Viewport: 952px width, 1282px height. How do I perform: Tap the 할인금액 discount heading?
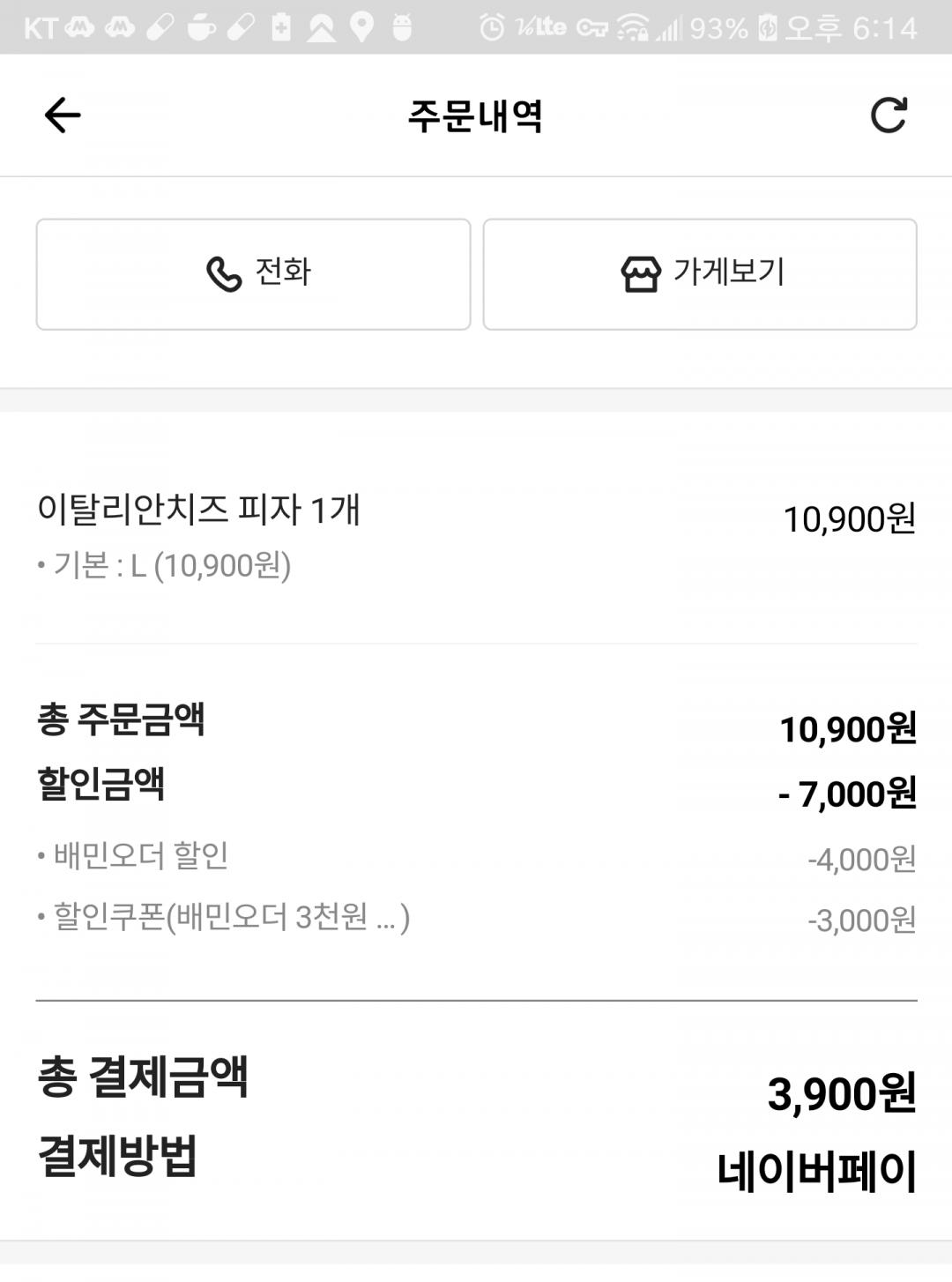click(101, 783)
